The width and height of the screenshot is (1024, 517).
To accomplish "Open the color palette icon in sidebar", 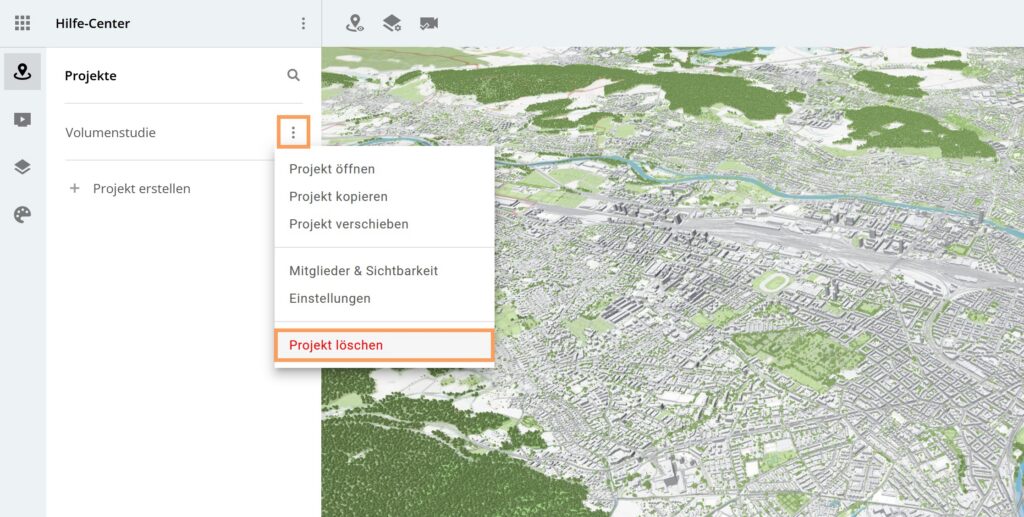I will (22, 215).
